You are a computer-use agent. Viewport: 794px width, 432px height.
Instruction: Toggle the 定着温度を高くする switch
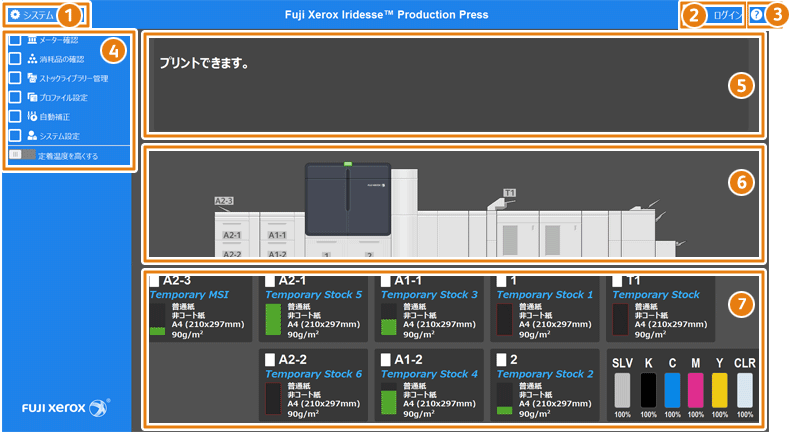(x=21, y=156)
